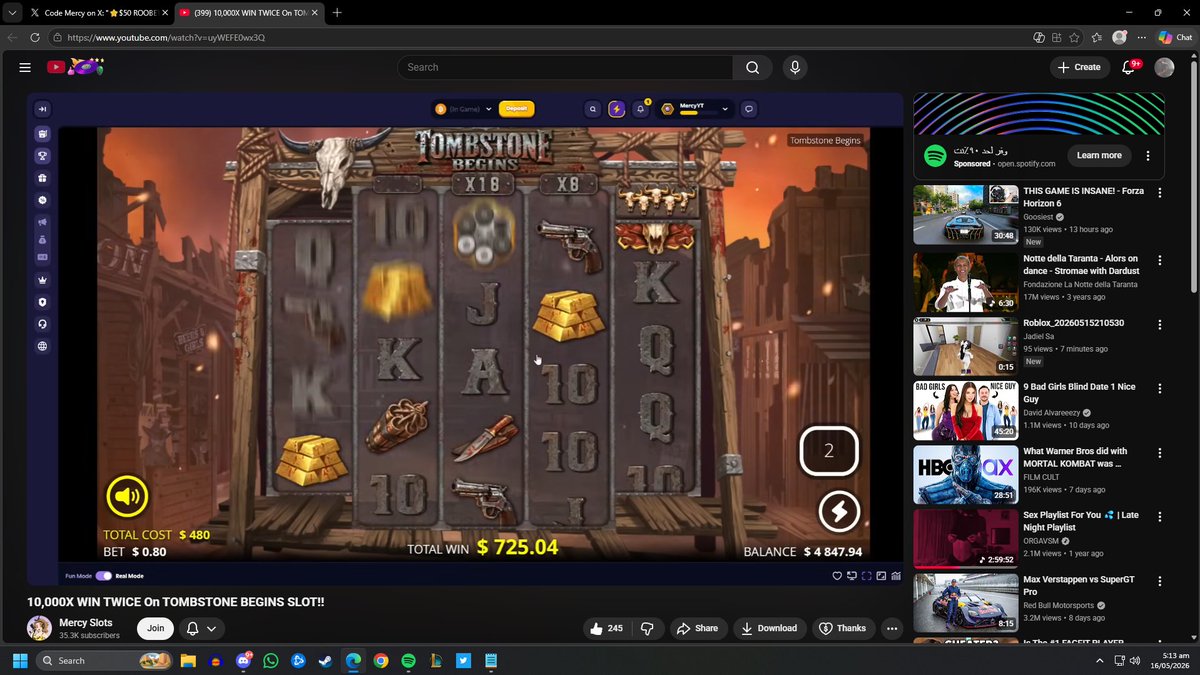Image resolution: width=1200 pixels, height=675 pixels.
Task: Click the Join membership button
Action: tap(156, 628)
